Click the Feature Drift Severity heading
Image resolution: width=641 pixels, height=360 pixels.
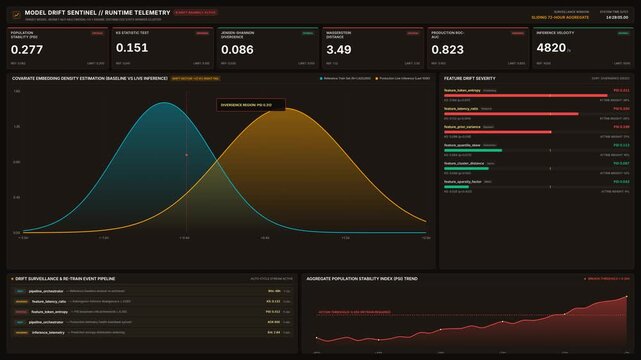pyautogui.click(x=469, y=78)
